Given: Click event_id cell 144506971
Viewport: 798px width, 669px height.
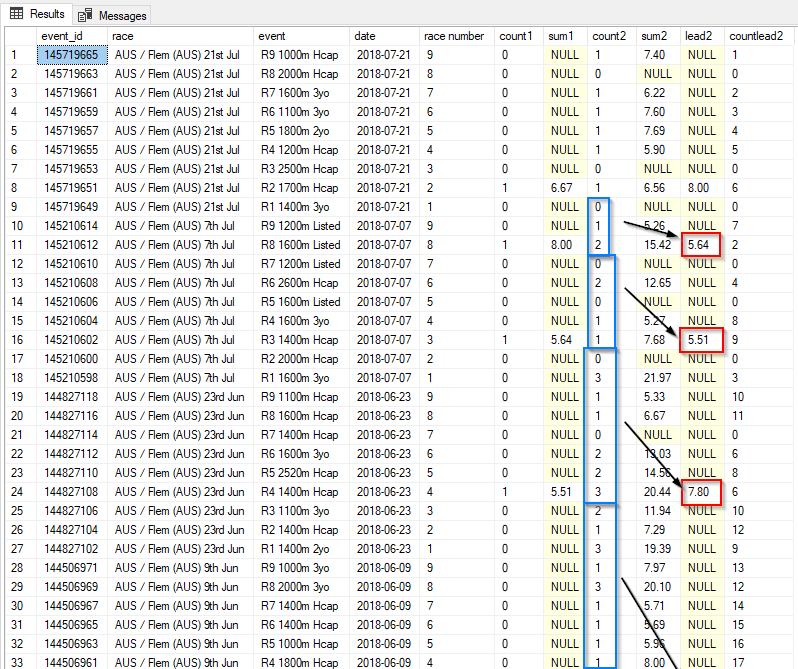Looking at the screenshot, I should tap(72, 568).
